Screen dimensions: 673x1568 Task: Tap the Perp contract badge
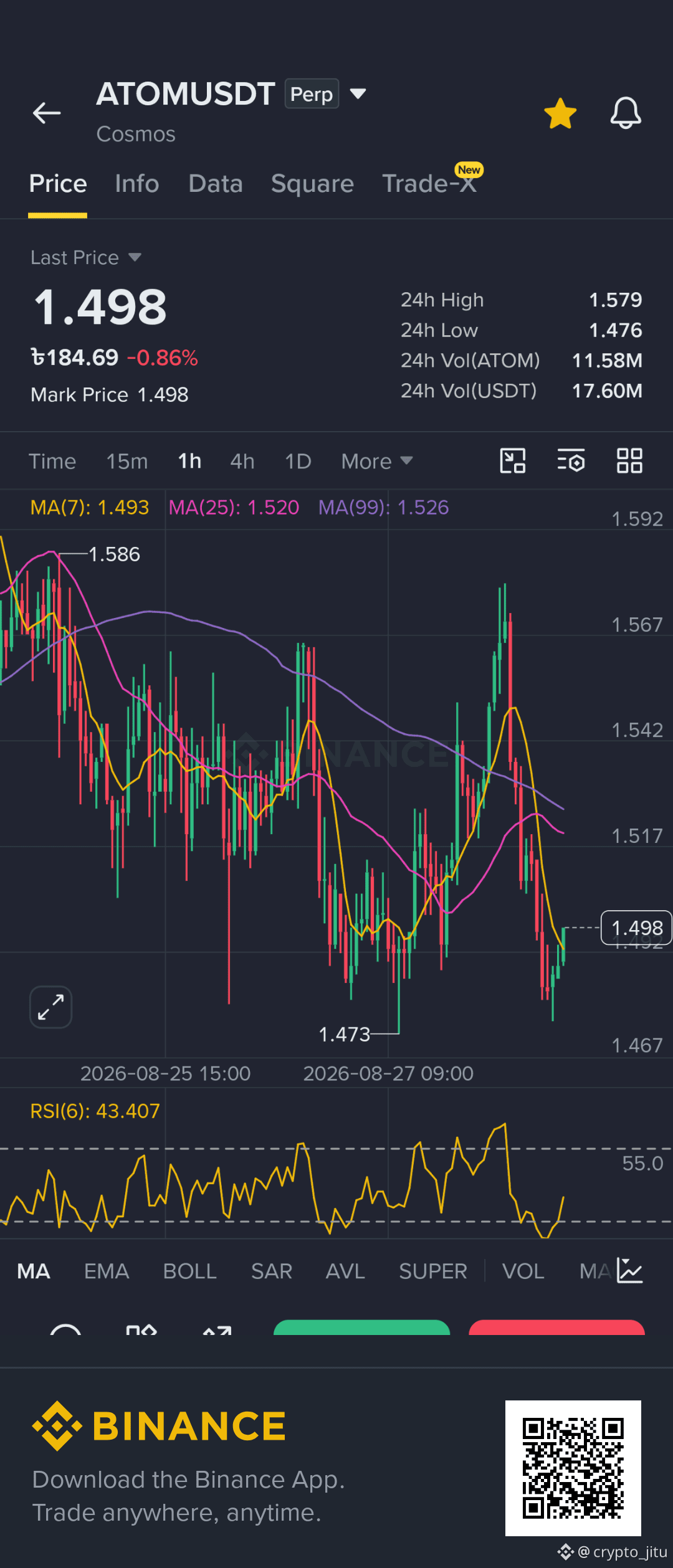click(312, 93)
